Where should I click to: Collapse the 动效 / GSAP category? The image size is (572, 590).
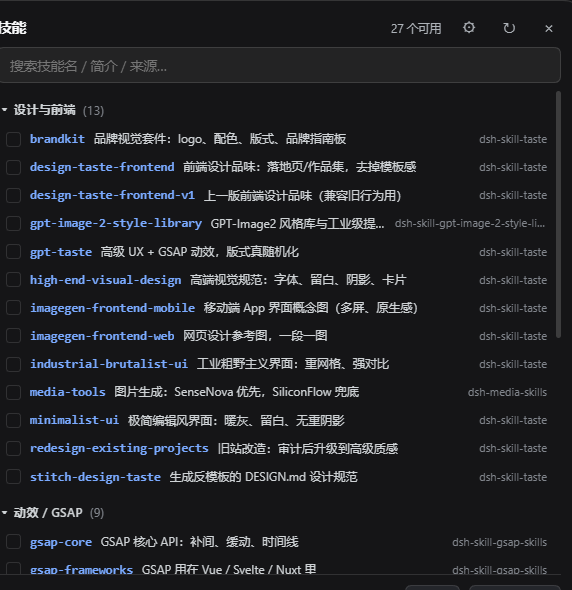point(5,512)
